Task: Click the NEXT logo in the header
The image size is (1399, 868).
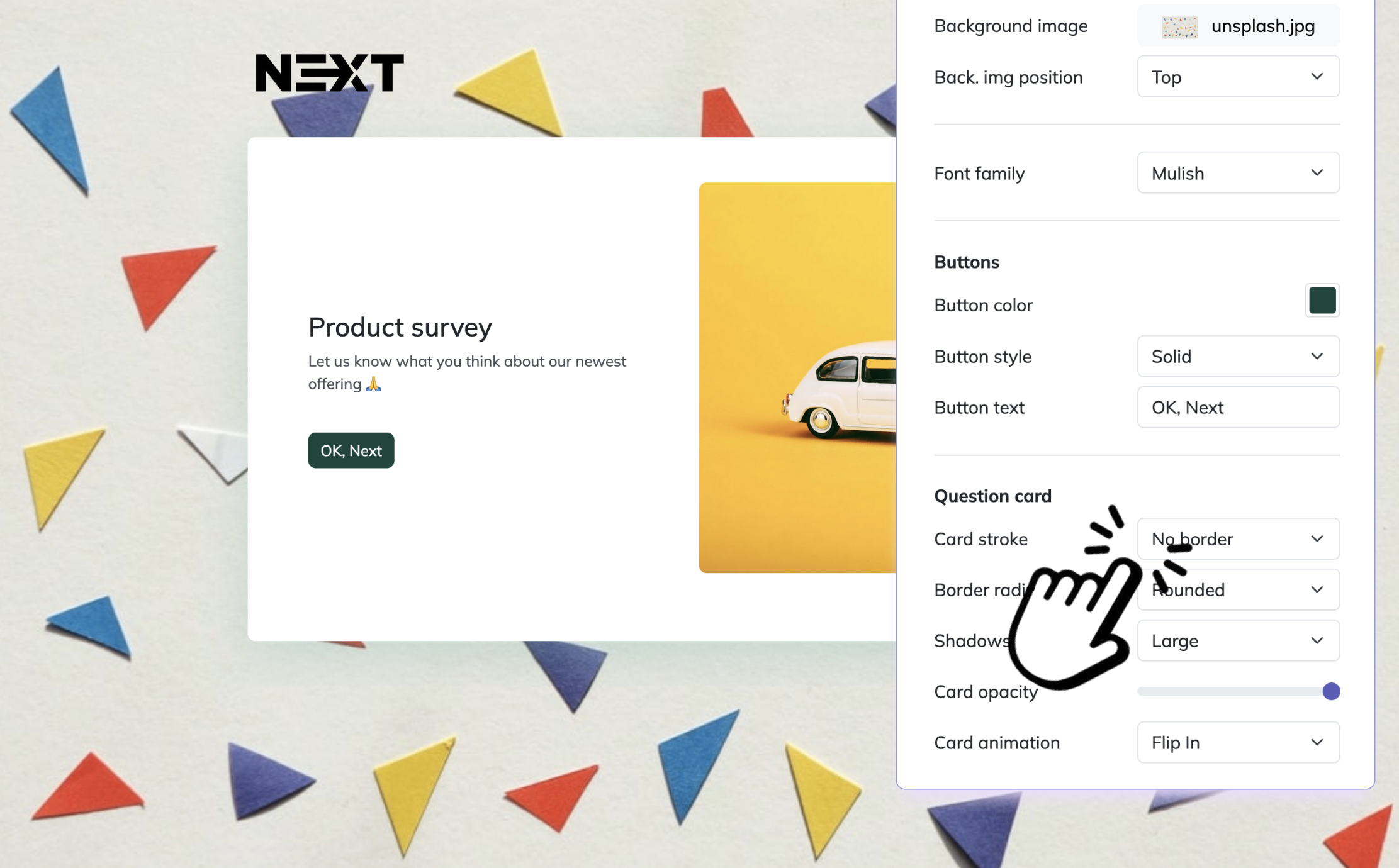Action: pos(329,73)
